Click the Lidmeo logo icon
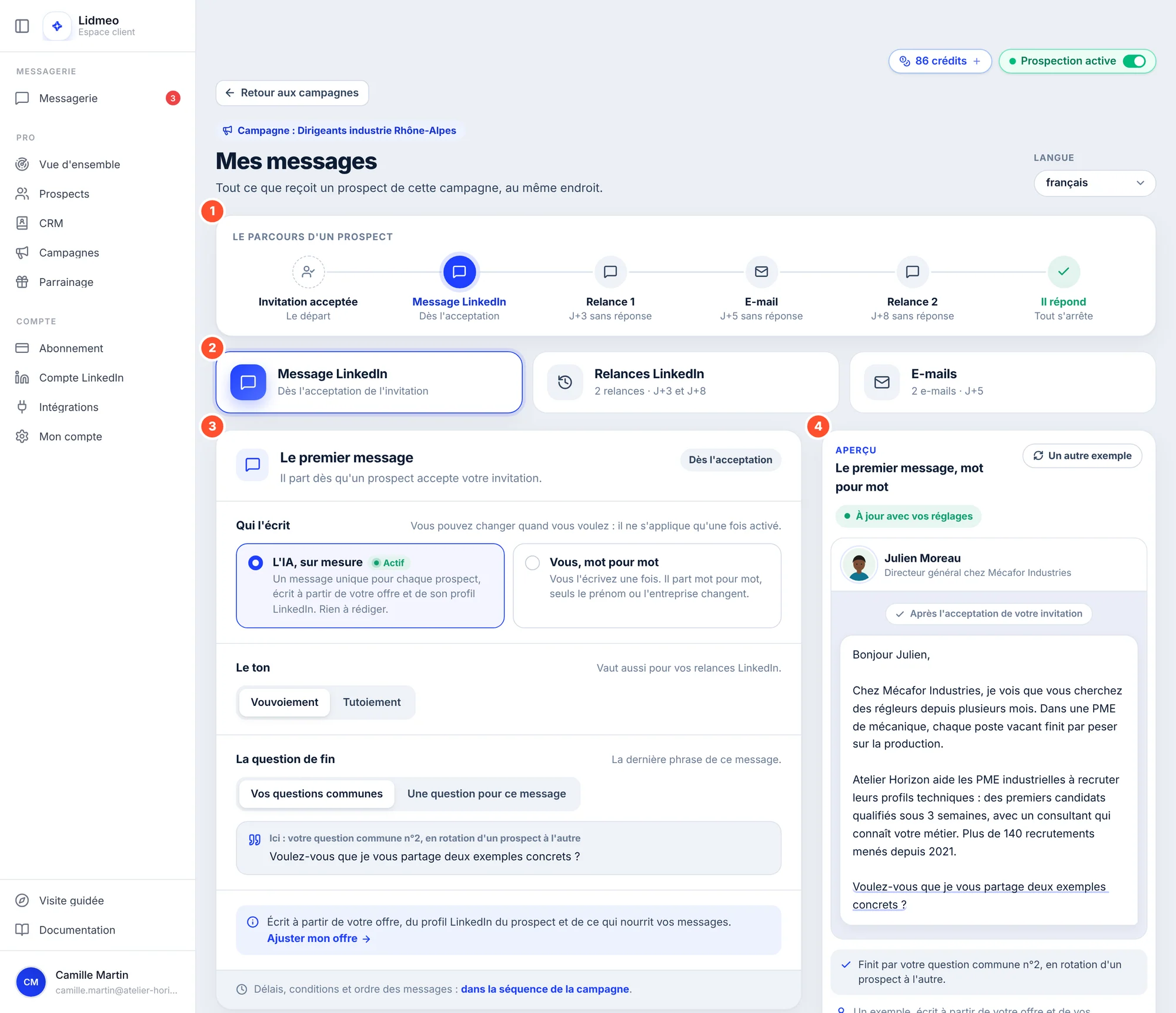1176x1013 pixels. click(x=57, y=26)
